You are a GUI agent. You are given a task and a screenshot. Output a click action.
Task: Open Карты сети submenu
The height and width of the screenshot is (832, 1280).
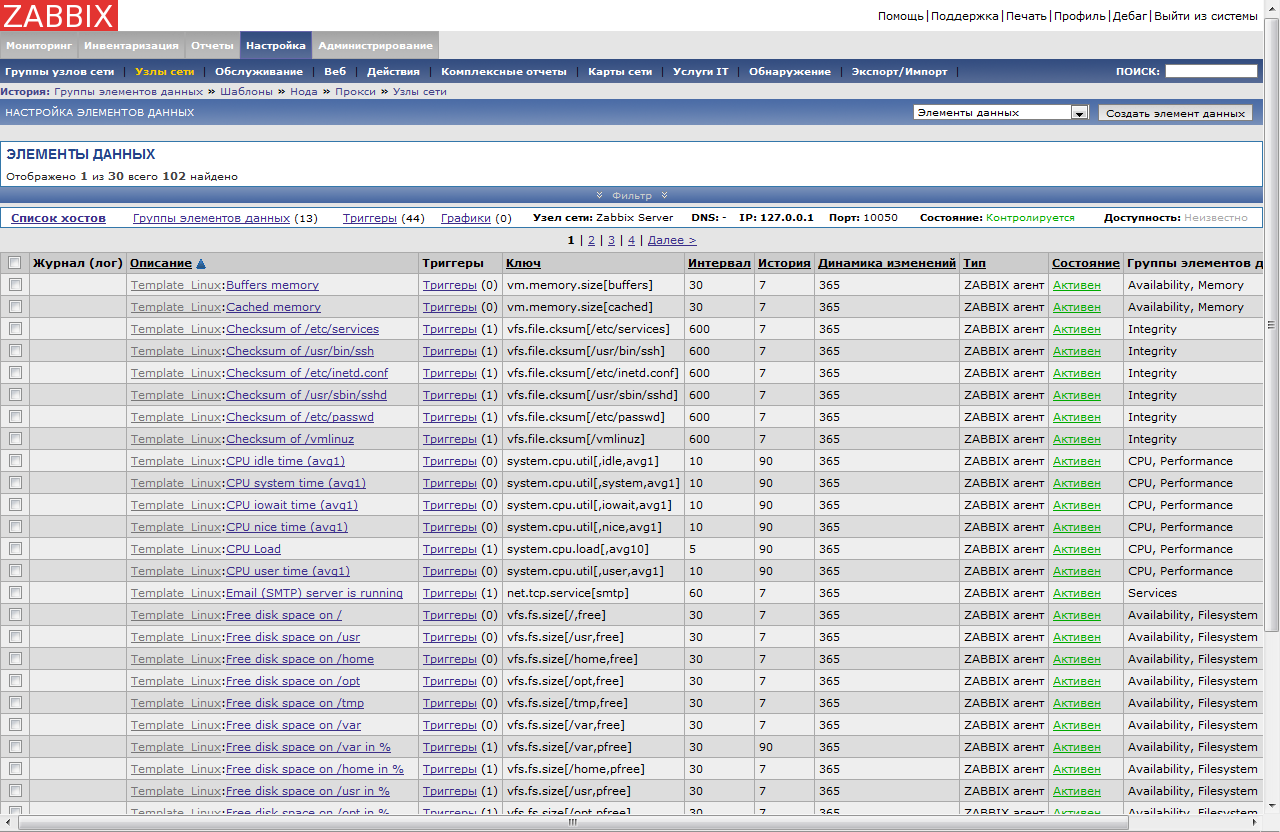[x=620, y=72]
